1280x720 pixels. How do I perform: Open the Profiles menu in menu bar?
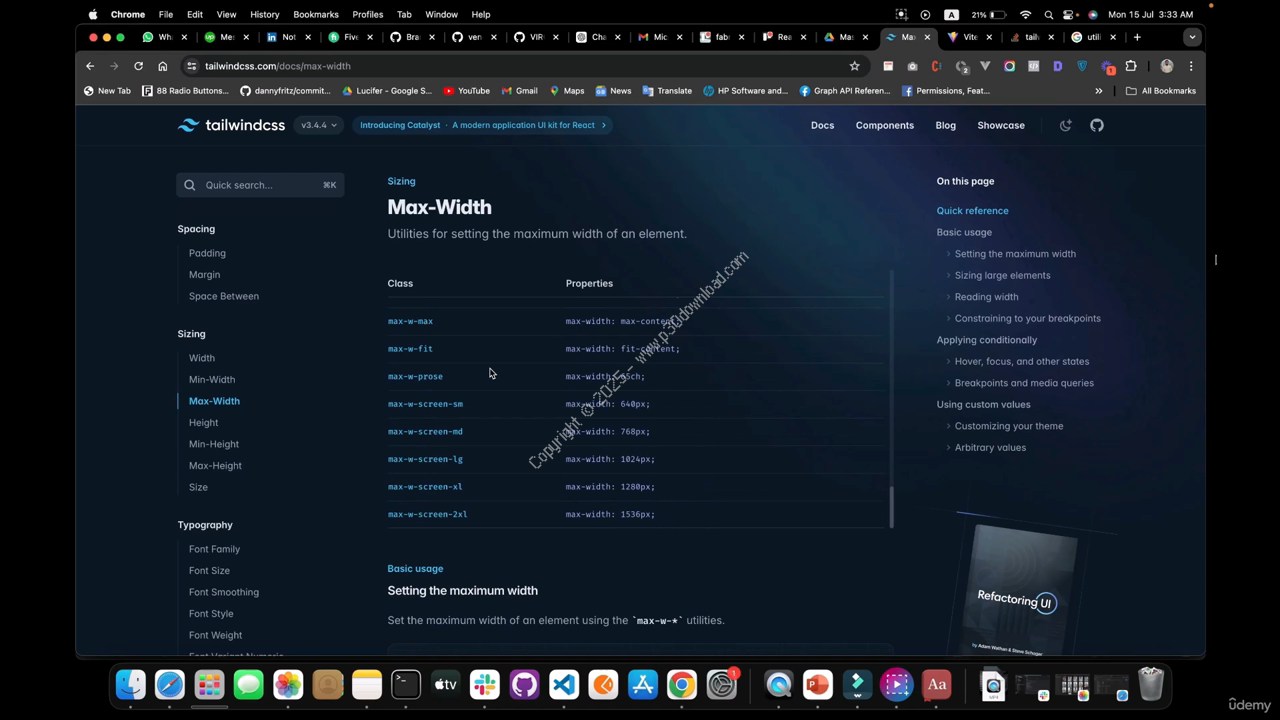click(367, 14)
